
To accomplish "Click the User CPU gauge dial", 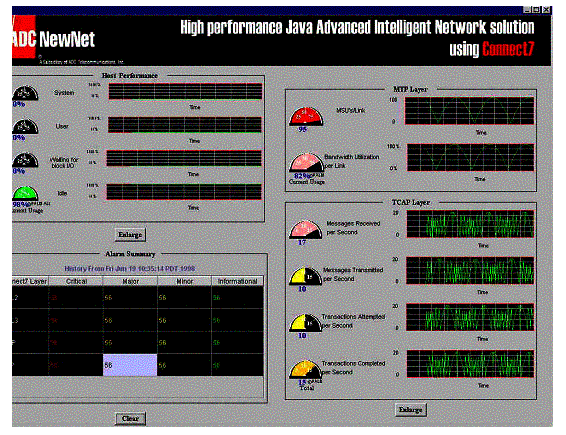I will pos(25,127).
